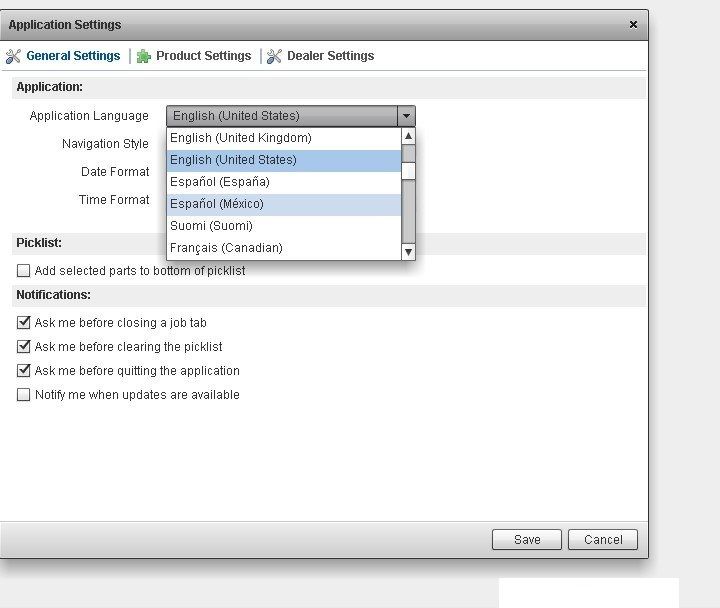Click the General Settings wrench icon
This screenshot has width=720, height=608.
point(13,56)
